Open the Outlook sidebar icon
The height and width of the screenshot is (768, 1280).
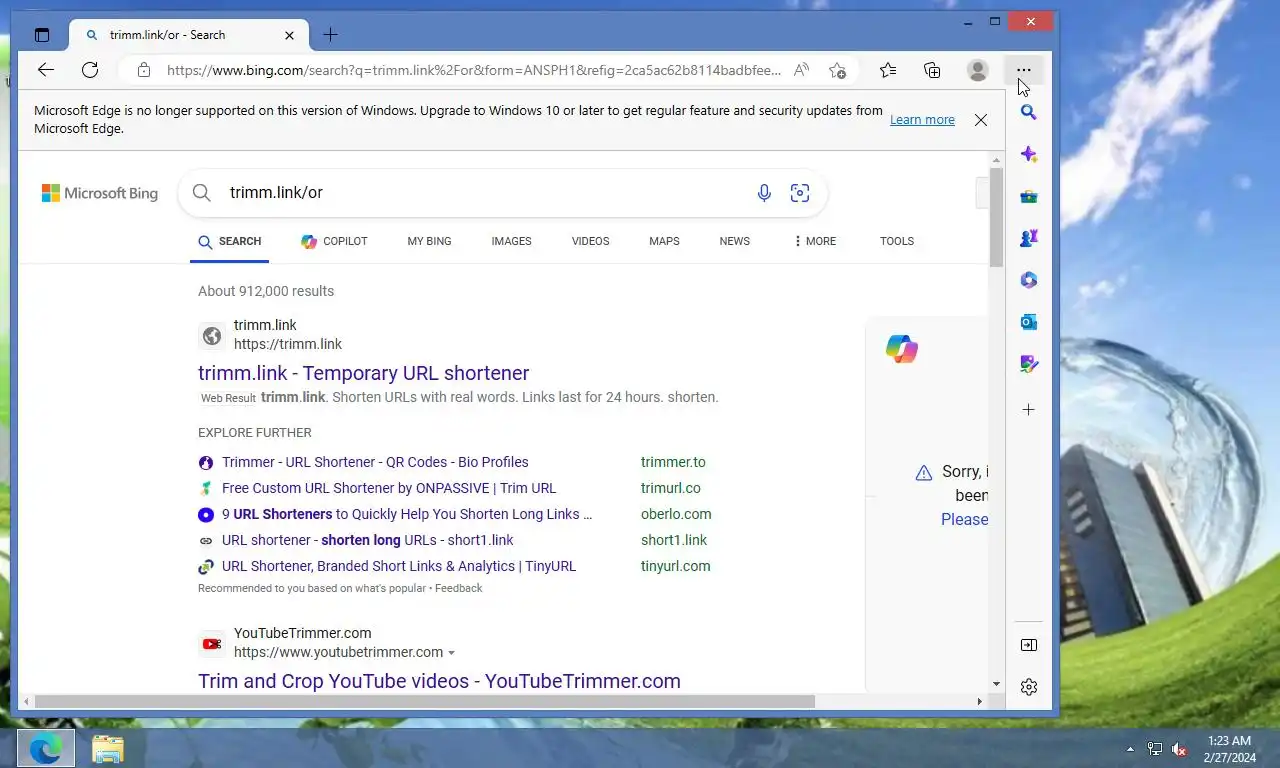click(1028, 322)
